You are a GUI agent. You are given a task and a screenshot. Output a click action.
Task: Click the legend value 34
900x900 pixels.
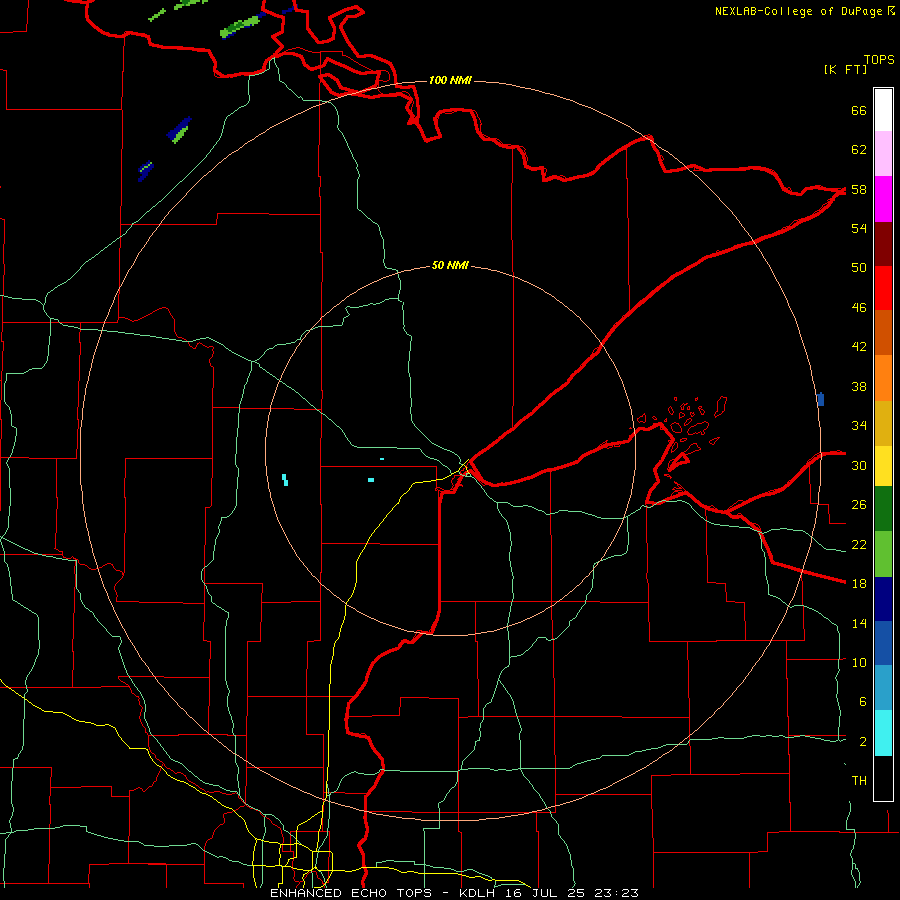[859, 426]
